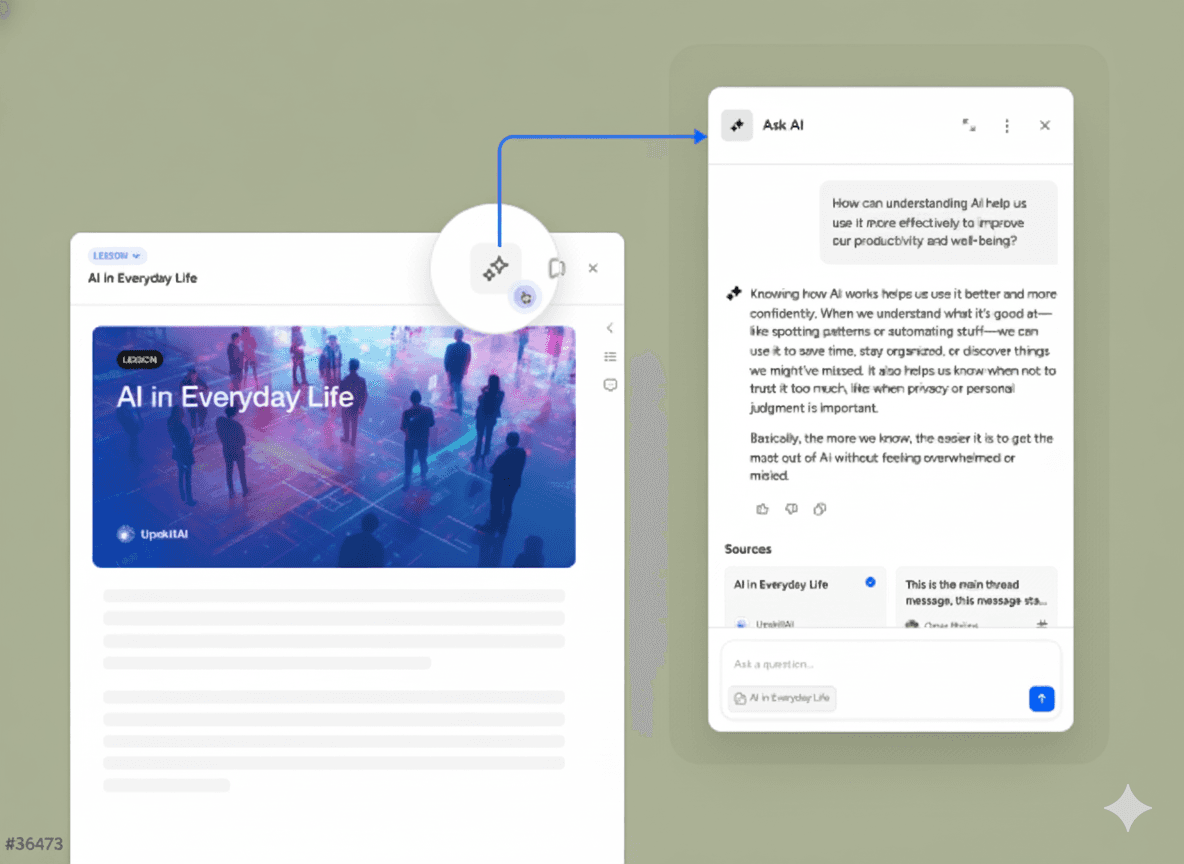The height and width of the screenshot is (864, 1184).
Task: Give thumbs down to the AI answer
Action: [791, 509]
